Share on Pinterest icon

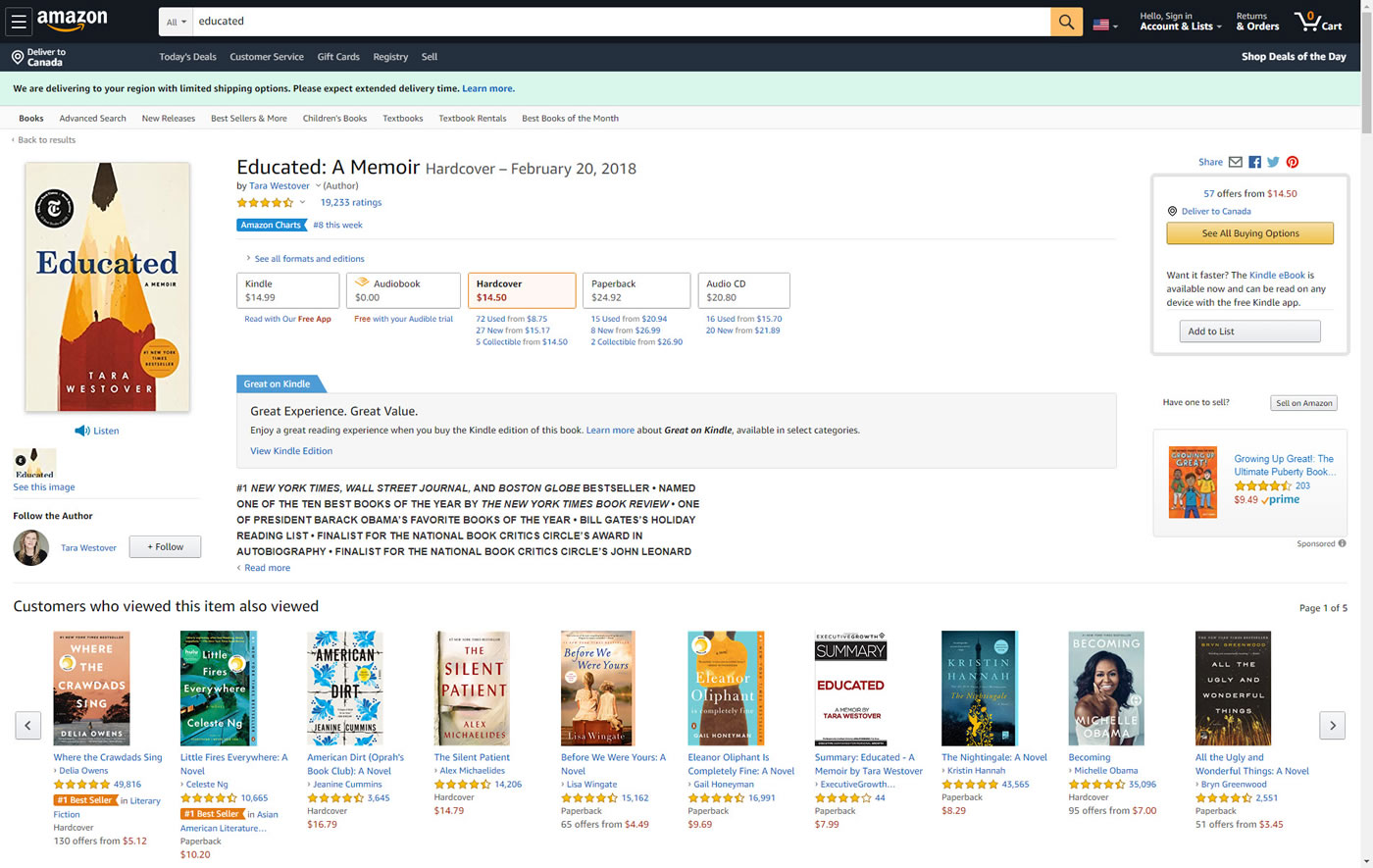click(x=1293, y=162)
